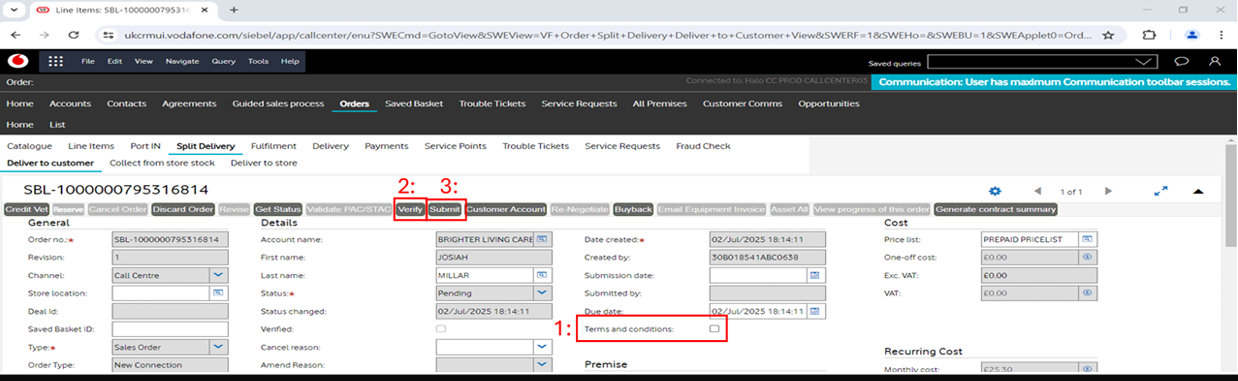Screen dimensions: 1238x381
Task: Open the Payments view tab
Action: pos(386,146)
